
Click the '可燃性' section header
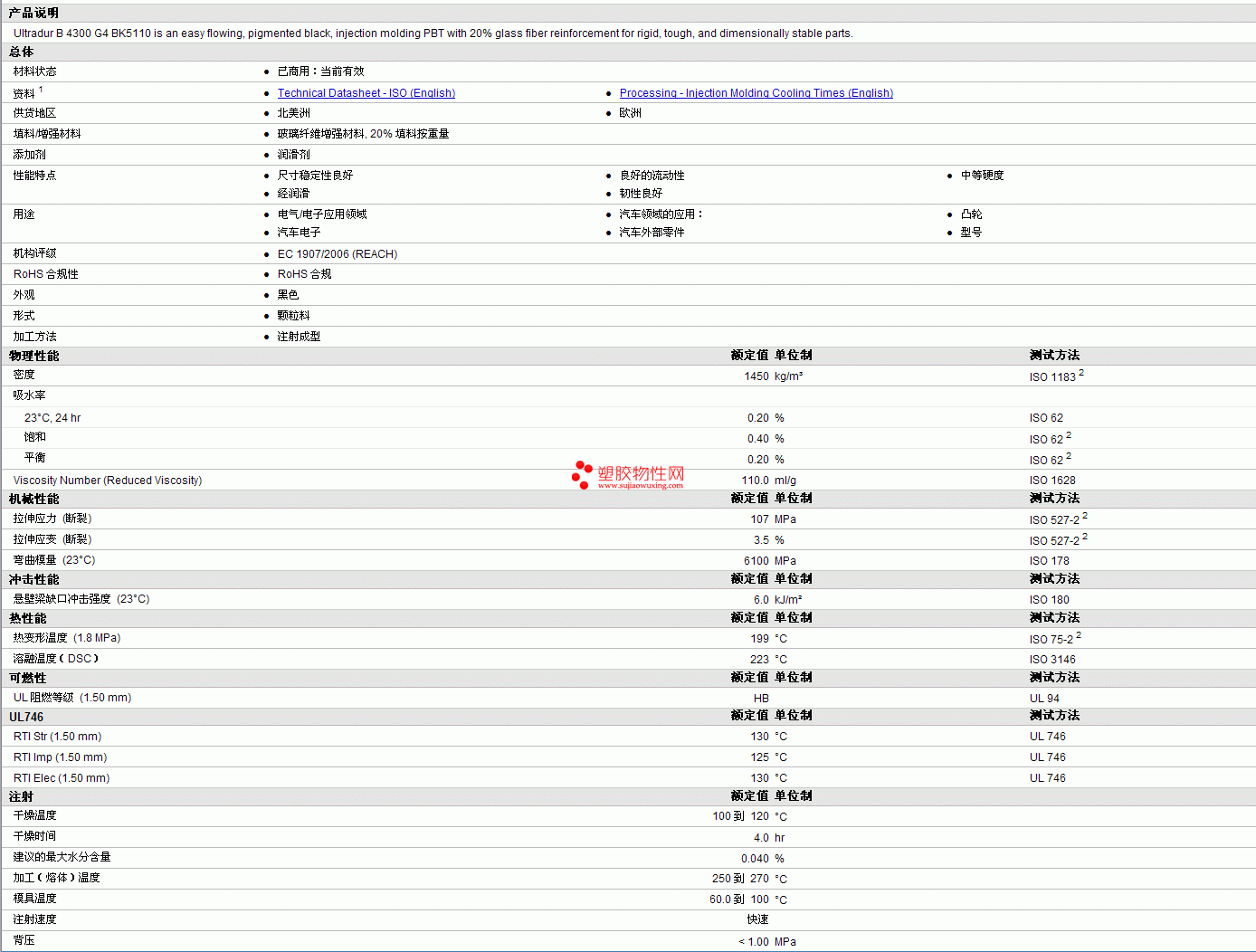(x=27, y=678)
